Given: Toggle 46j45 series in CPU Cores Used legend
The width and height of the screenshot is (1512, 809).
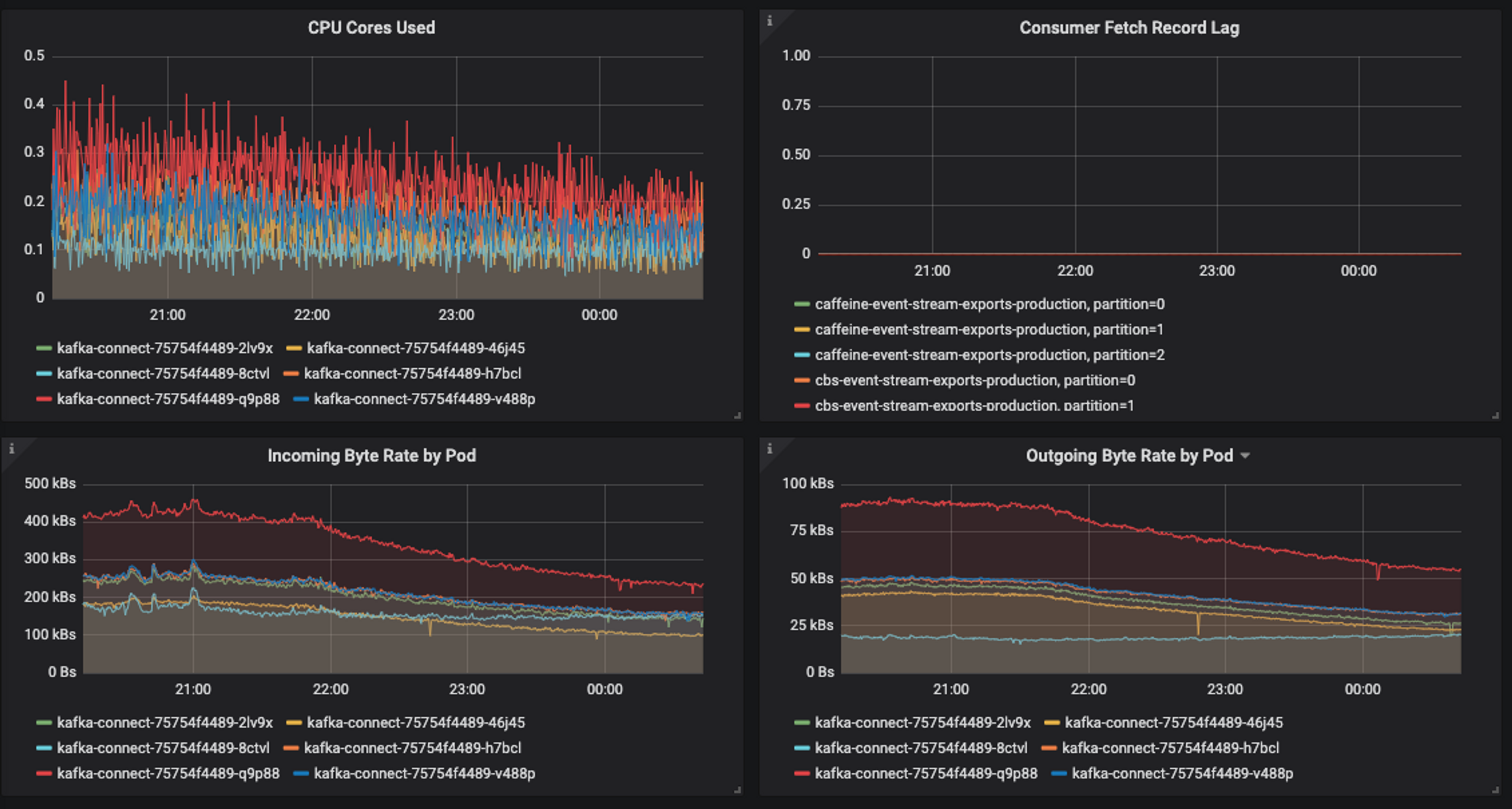Looking at the screenshot, I should pos(415,348).
